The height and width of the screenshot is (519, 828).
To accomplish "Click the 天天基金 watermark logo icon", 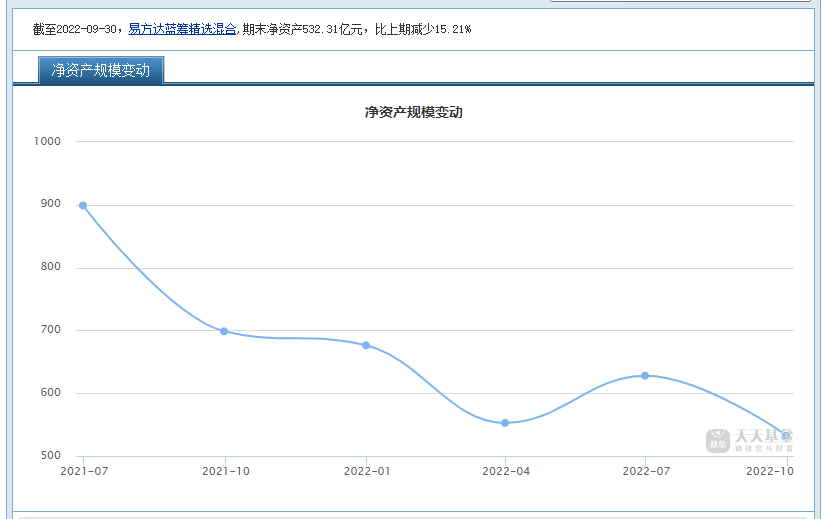I will tap(718, 441).
